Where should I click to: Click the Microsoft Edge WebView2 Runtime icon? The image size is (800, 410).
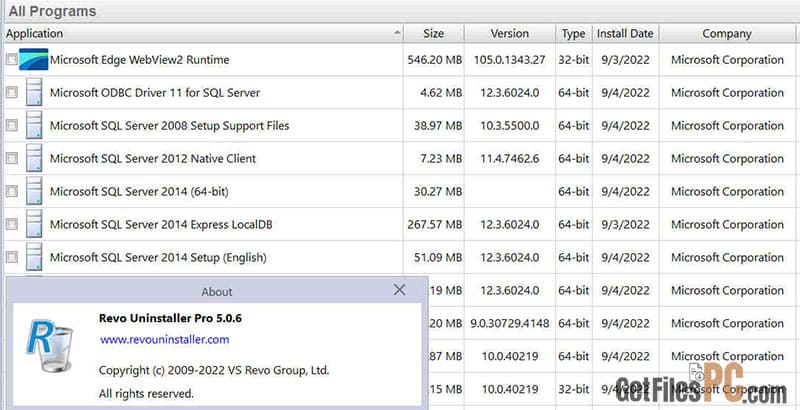[34, 60]
